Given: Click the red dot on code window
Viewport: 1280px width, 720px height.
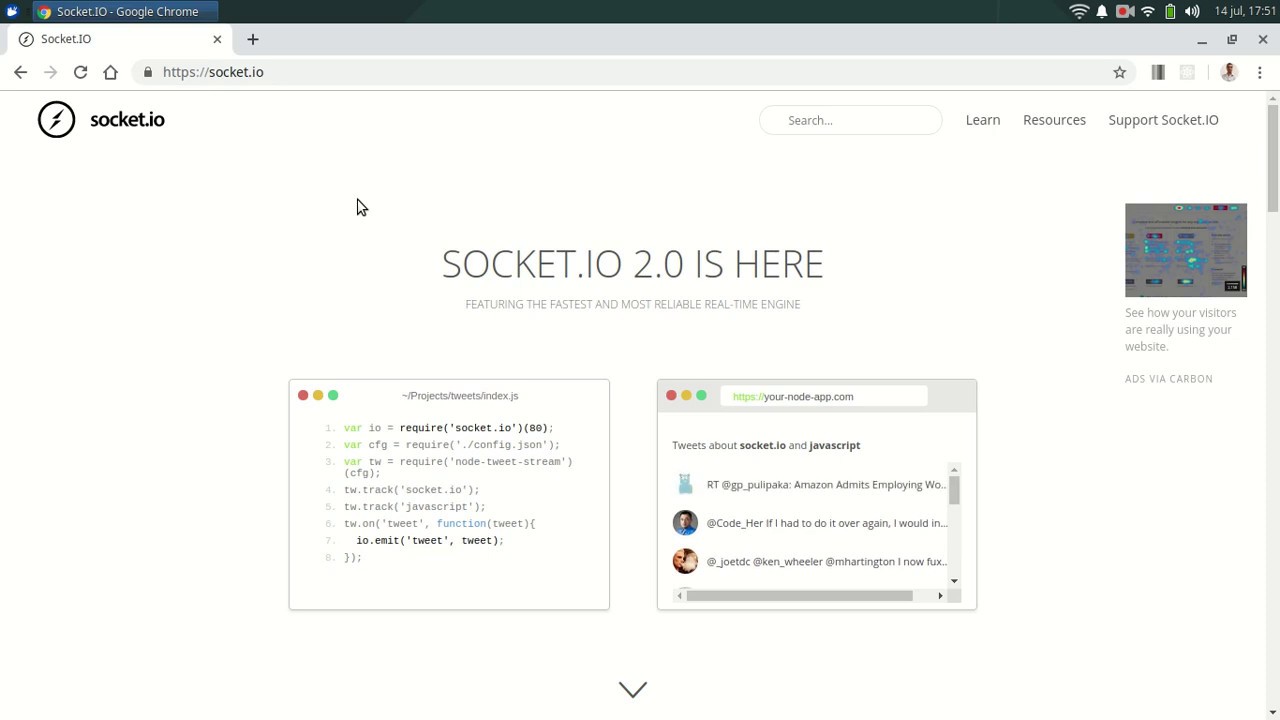Looking at the screenshot, I should pyautogui.click(x=303, y=395).
